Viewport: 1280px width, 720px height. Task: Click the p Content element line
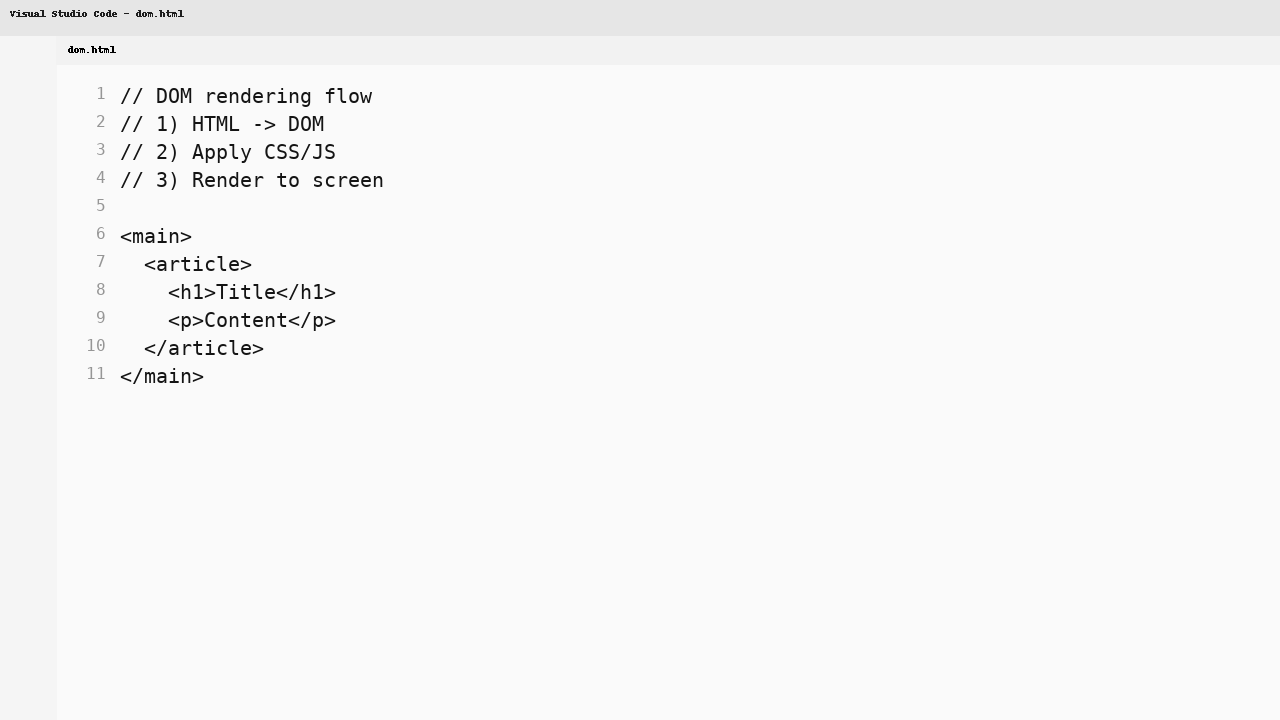251,320
